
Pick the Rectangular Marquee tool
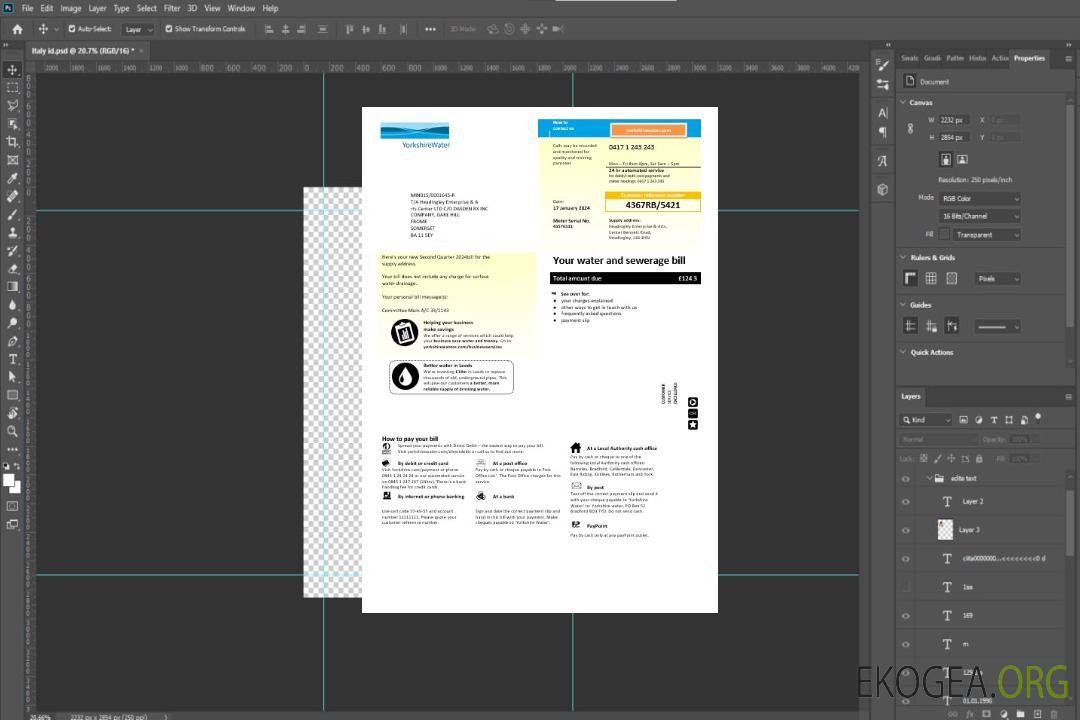13,87
